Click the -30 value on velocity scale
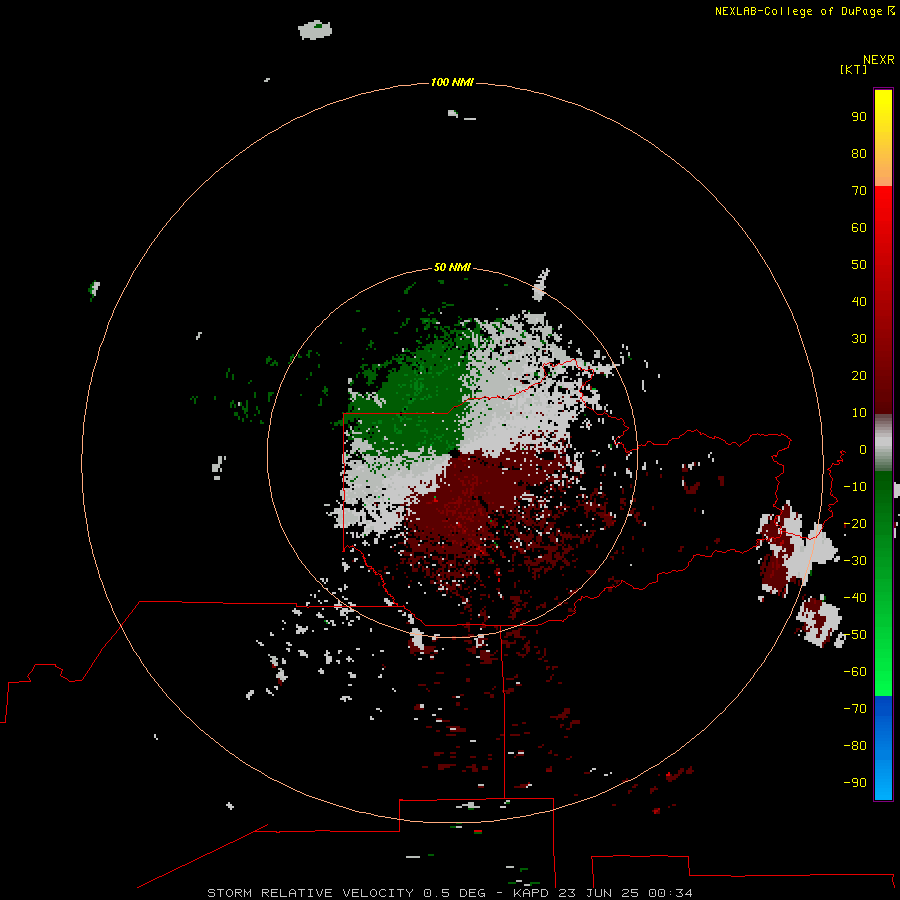The height and width of the screenshot is (900, 900). tap(855, 561)
